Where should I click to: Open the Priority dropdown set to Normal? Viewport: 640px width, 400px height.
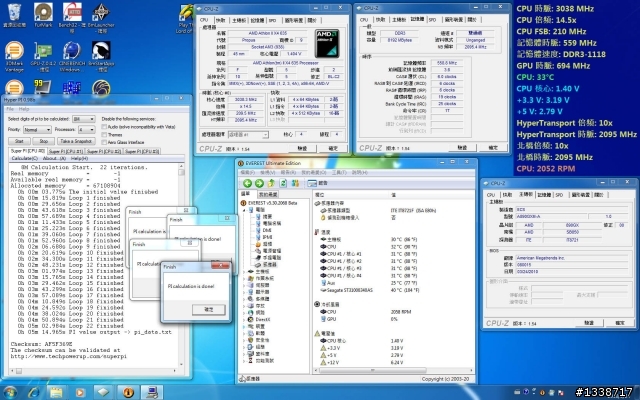click(x=37, y=130)
